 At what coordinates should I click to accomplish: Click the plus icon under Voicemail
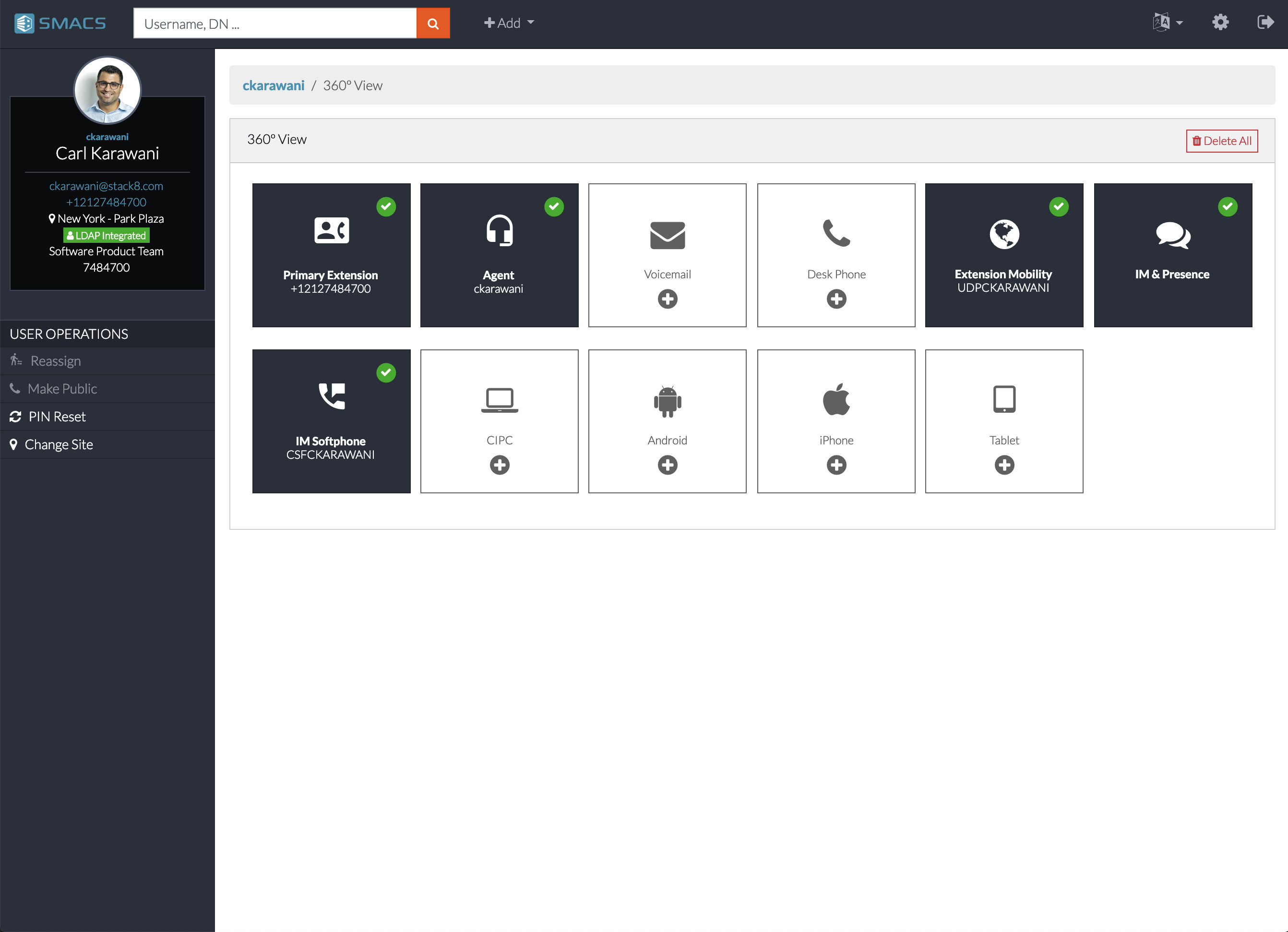click(668, 299)
